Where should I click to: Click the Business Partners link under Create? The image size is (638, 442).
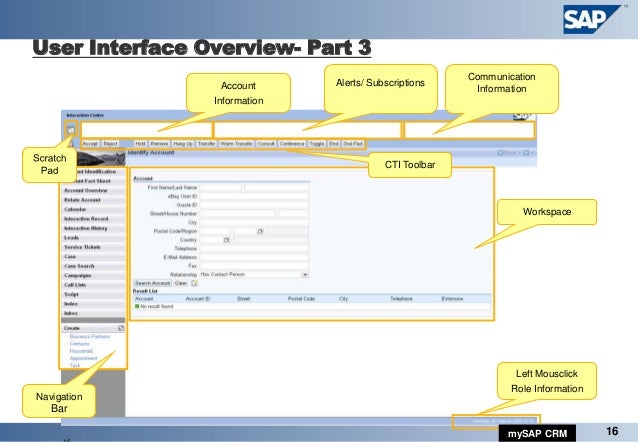pos(90,337)
